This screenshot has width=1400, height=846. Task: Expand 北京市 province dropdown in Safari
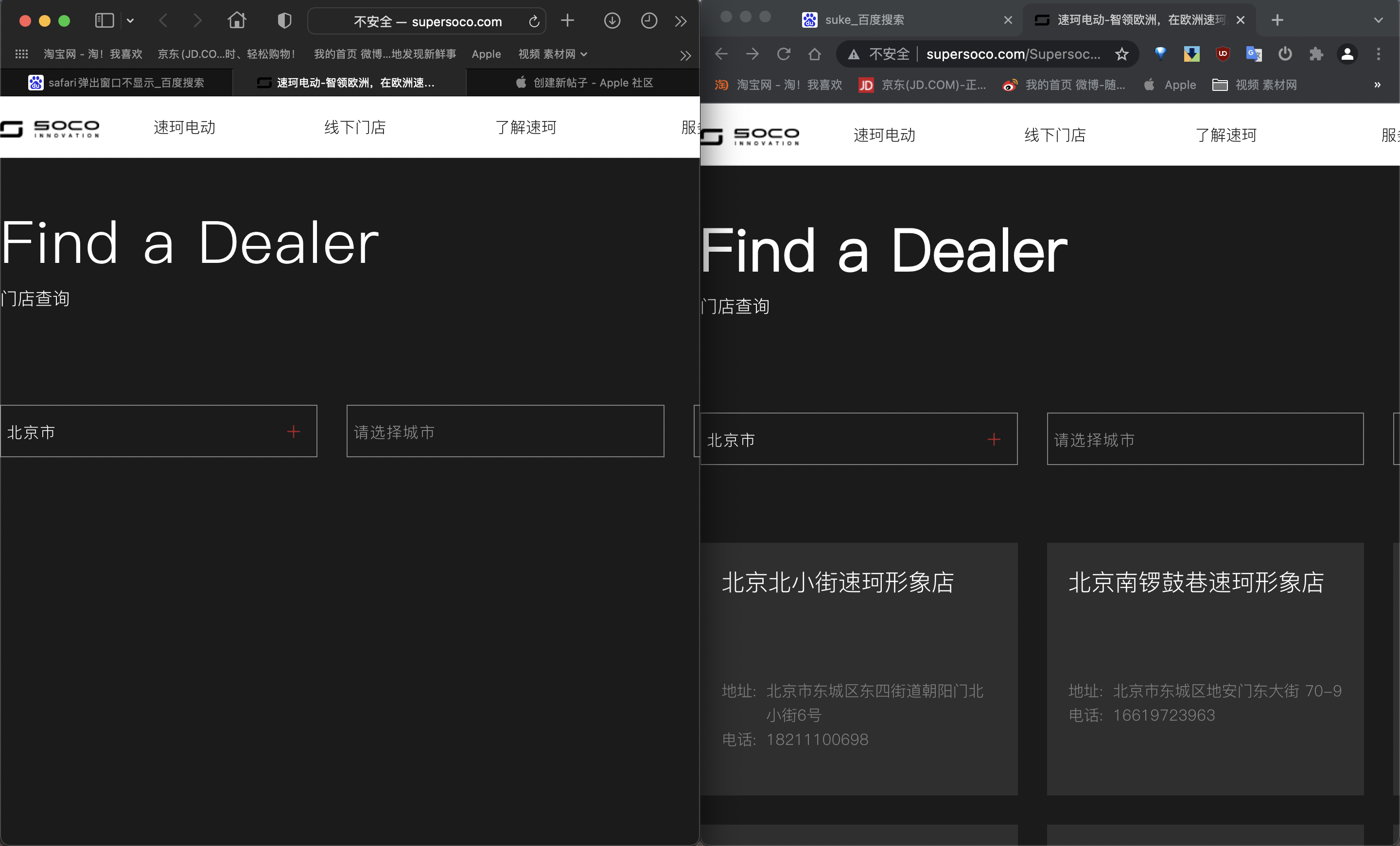coord(158,431)
